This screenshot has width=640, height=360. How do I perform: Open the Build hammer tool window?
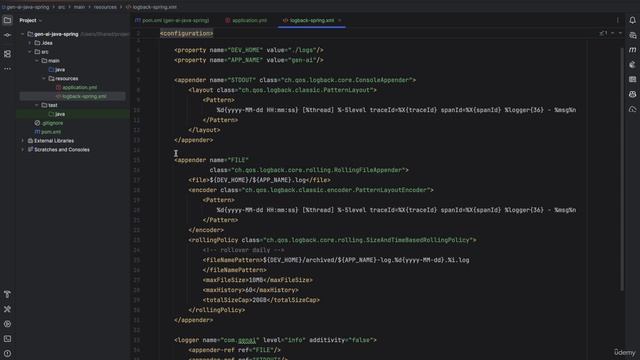pos(7,294)
